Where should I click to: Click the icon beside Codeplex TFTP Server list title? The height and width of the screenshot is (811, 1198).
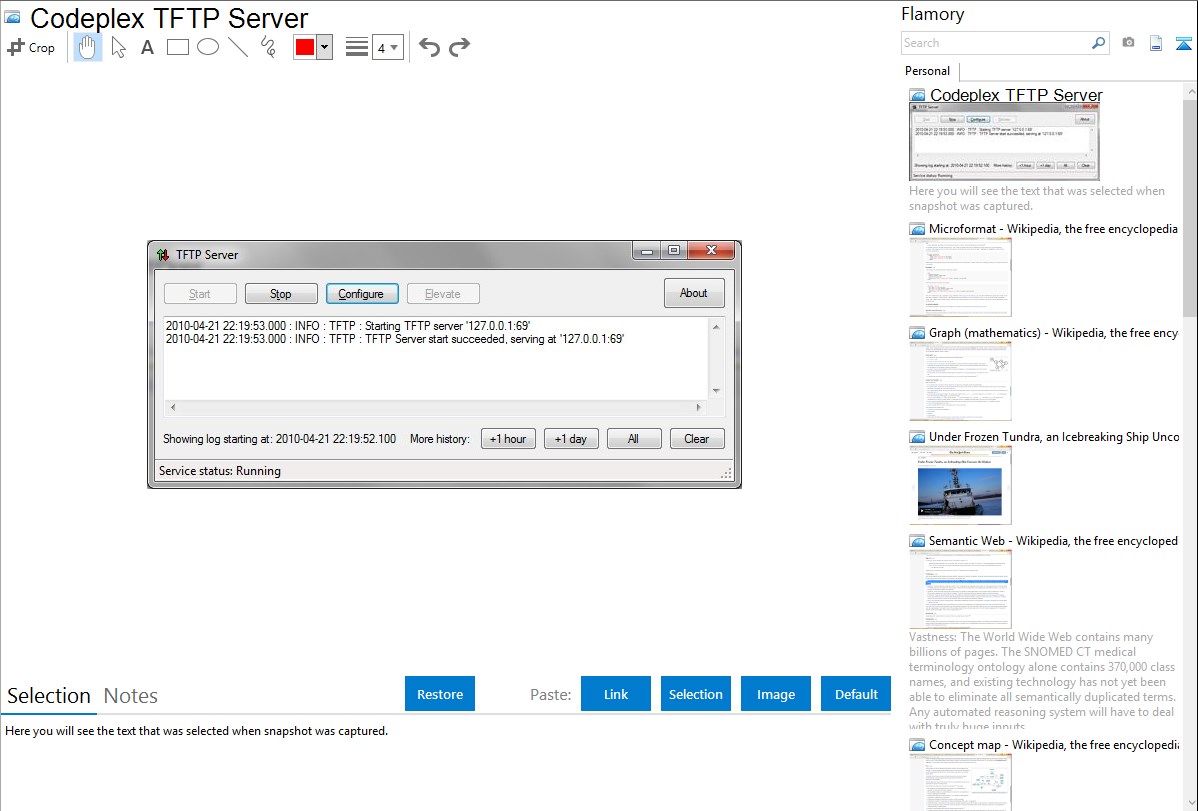click(917, 96)
